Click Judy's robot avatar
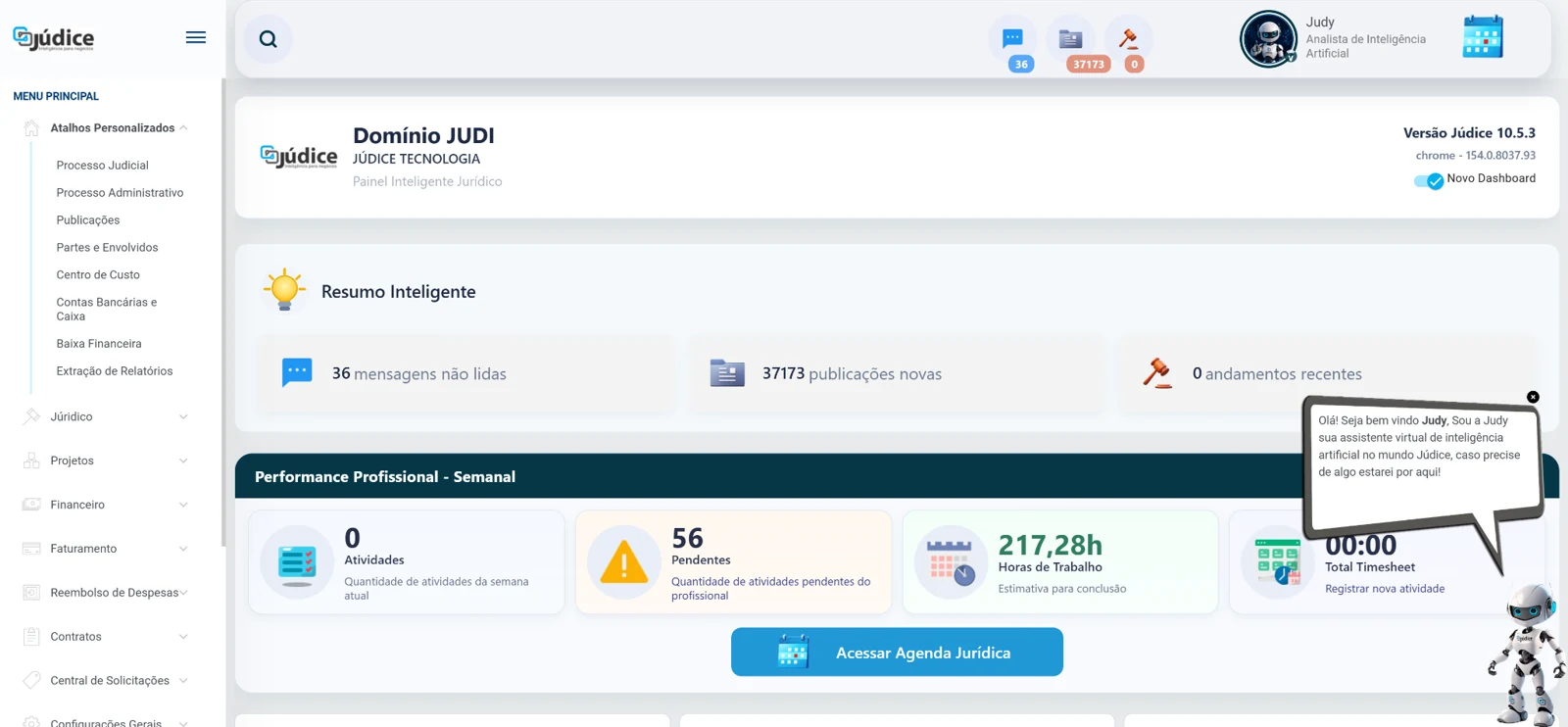The width and height of the screenshot is (1568, 727). pos(1268,39)
